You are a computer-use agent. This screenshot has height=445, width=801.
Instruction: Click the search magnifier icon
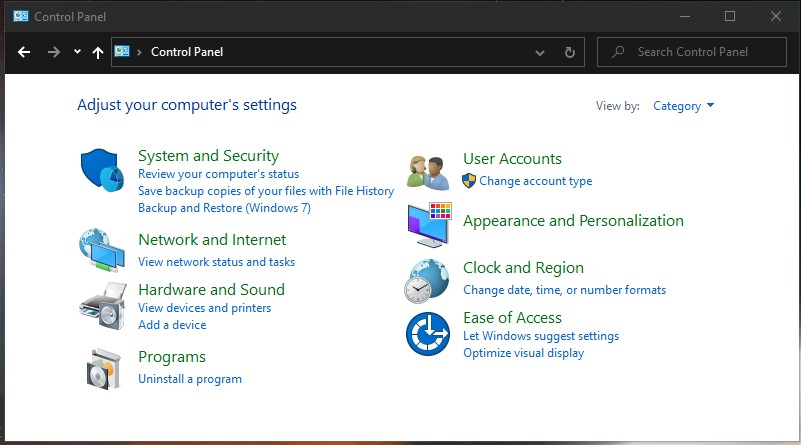(x=619, y=52)
